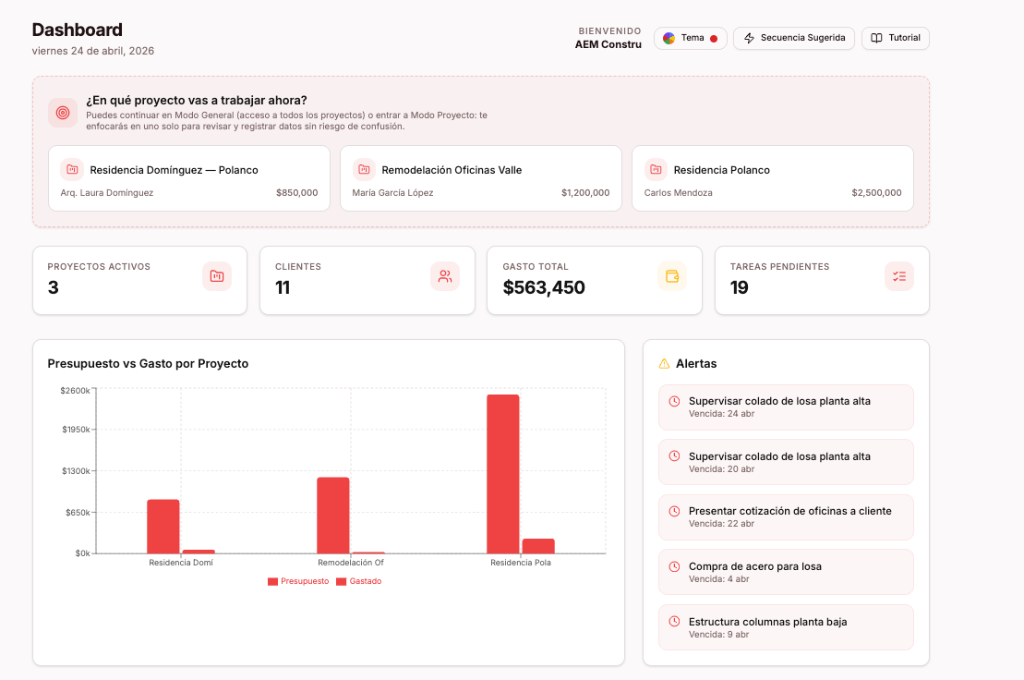Click the lightning bolt icon
This screenshot has width=1024, height=680.
point(749,38)
